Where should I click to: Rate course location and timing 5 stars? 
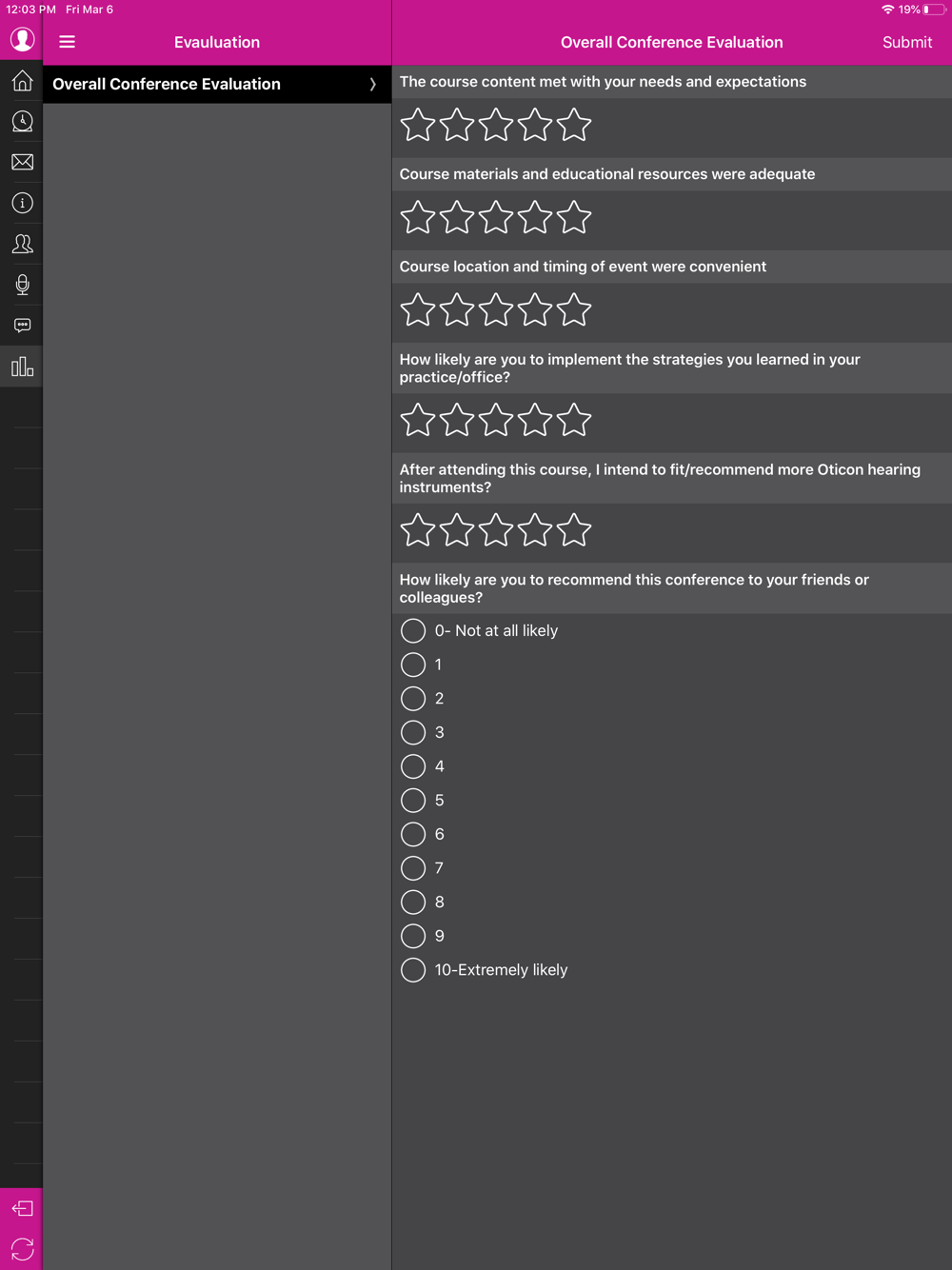click(x=574, y=309)
